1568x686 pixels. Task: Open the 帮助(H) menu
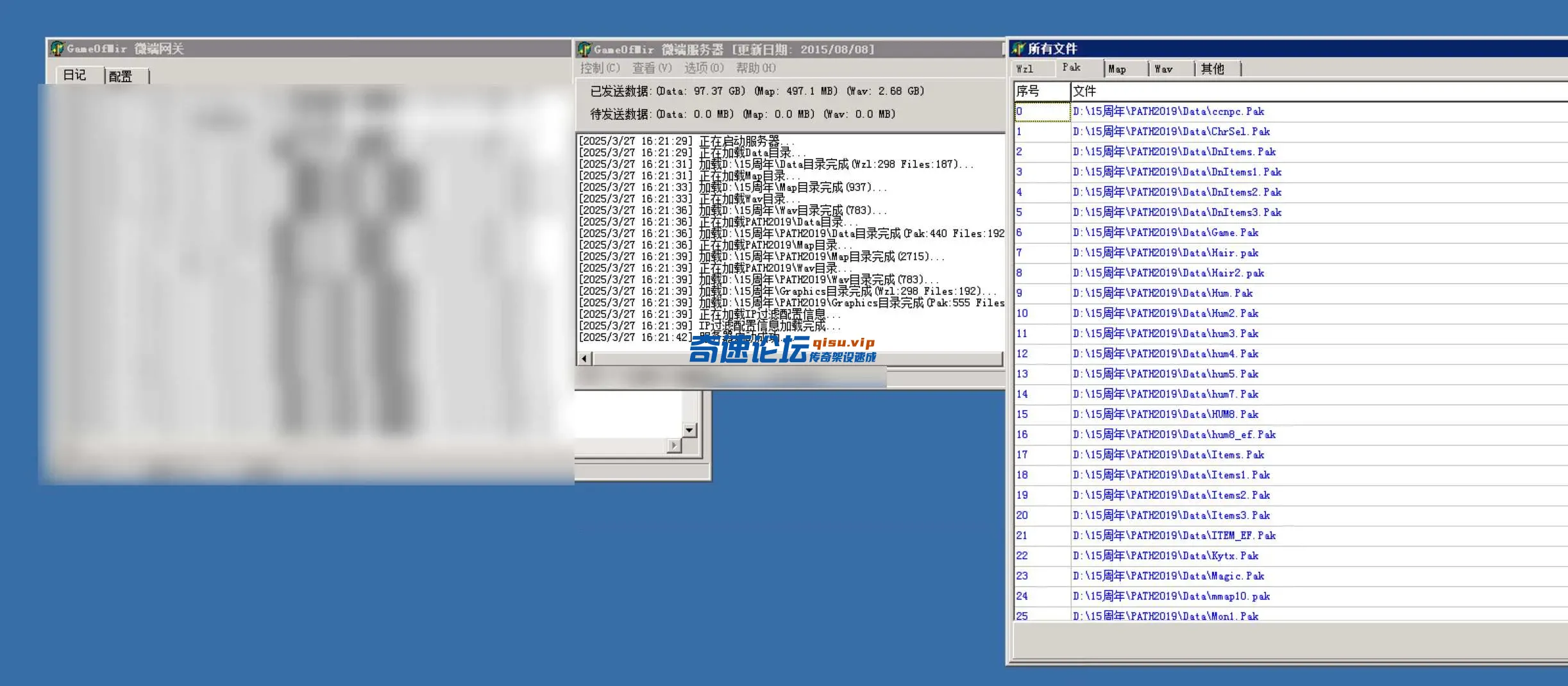(x=755, y=68)
